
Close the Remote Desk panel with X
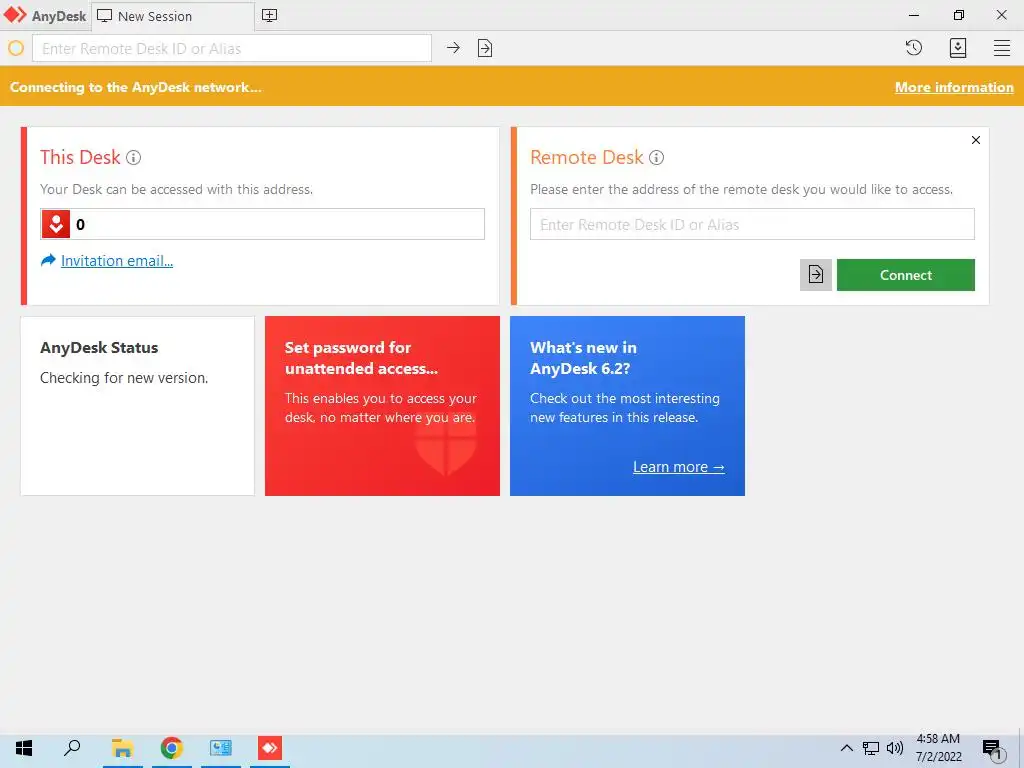[x=976, y=140]
